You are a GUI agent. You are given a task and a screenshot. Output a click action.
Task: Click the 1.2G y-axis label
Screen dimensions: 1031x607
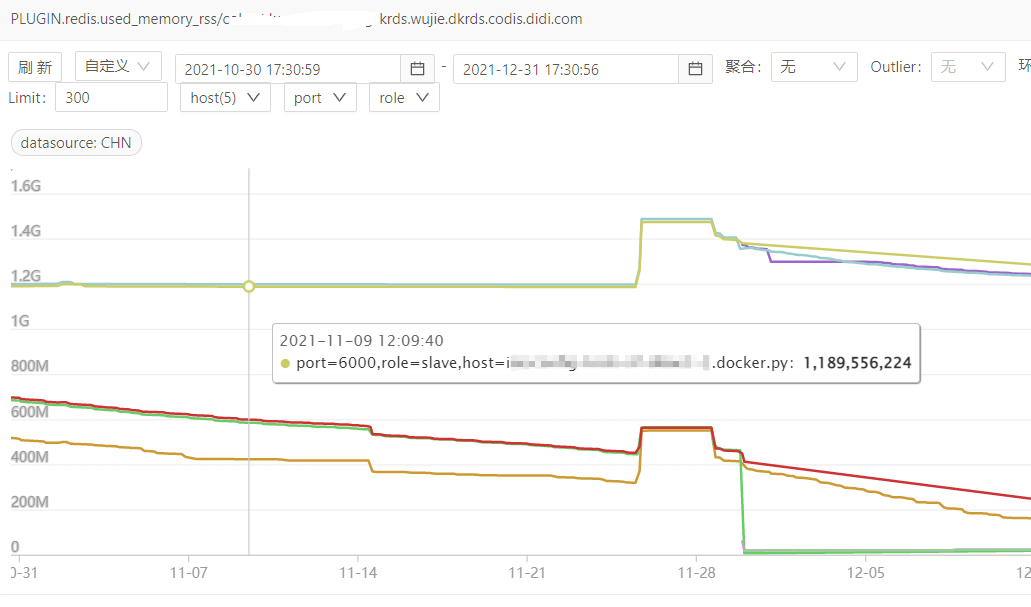[x=26, y=276]
